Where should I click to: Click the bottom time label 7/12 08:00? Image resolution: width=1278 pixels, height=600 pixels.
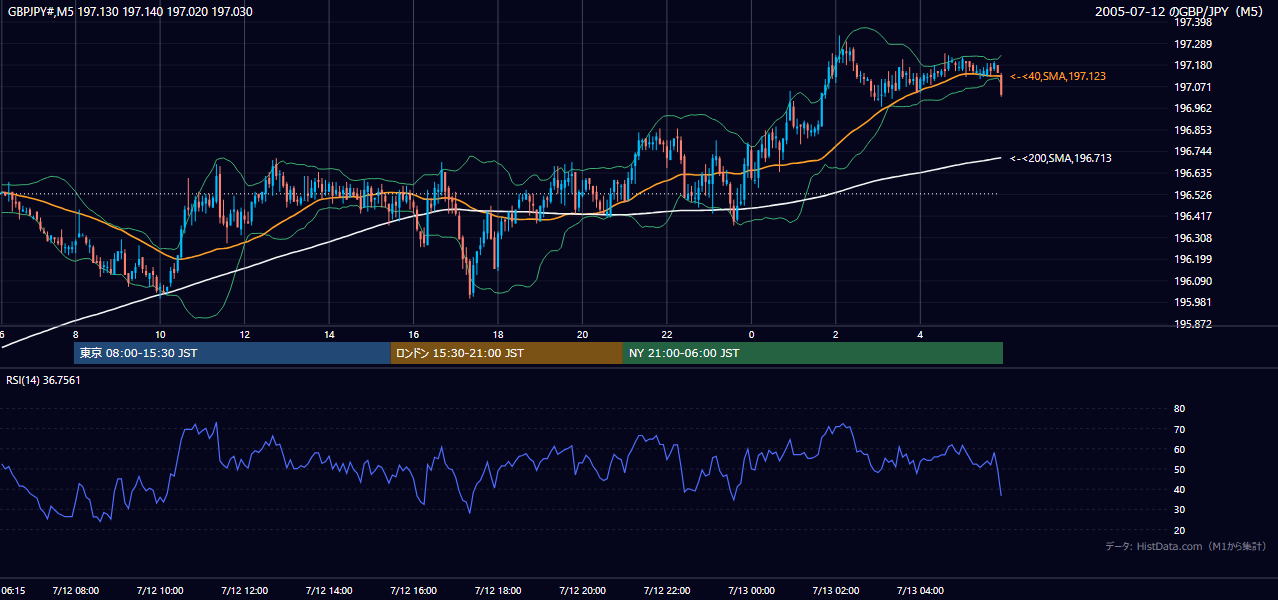pos(75,591)
